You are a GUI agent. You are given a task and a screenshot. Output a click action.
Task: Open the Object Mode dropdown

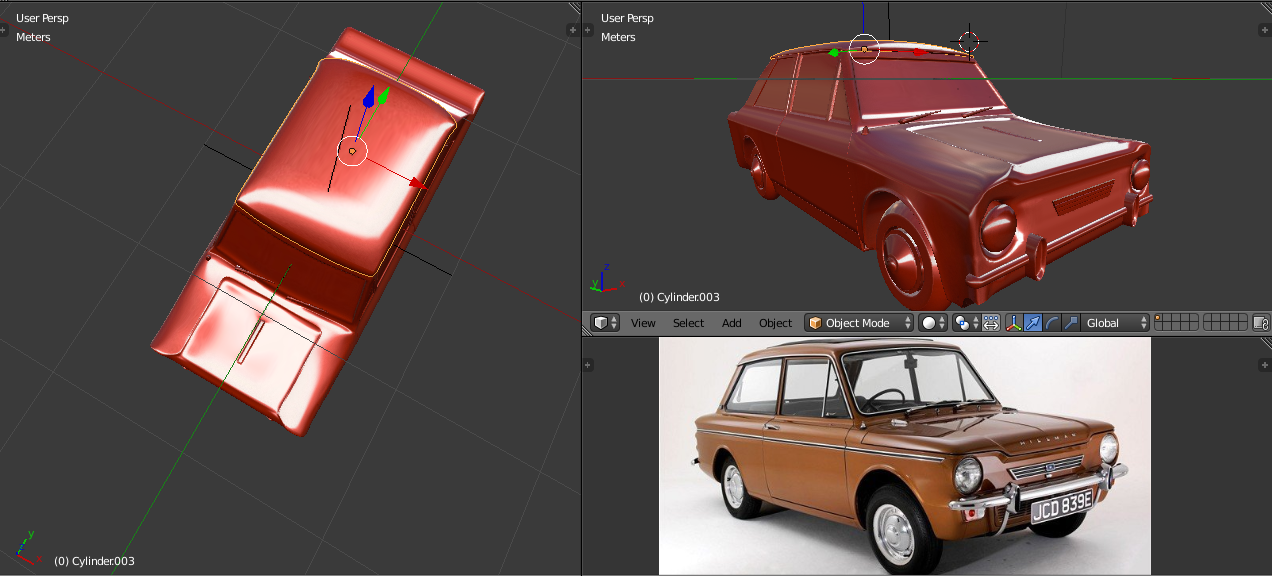(x=860, y=323)
